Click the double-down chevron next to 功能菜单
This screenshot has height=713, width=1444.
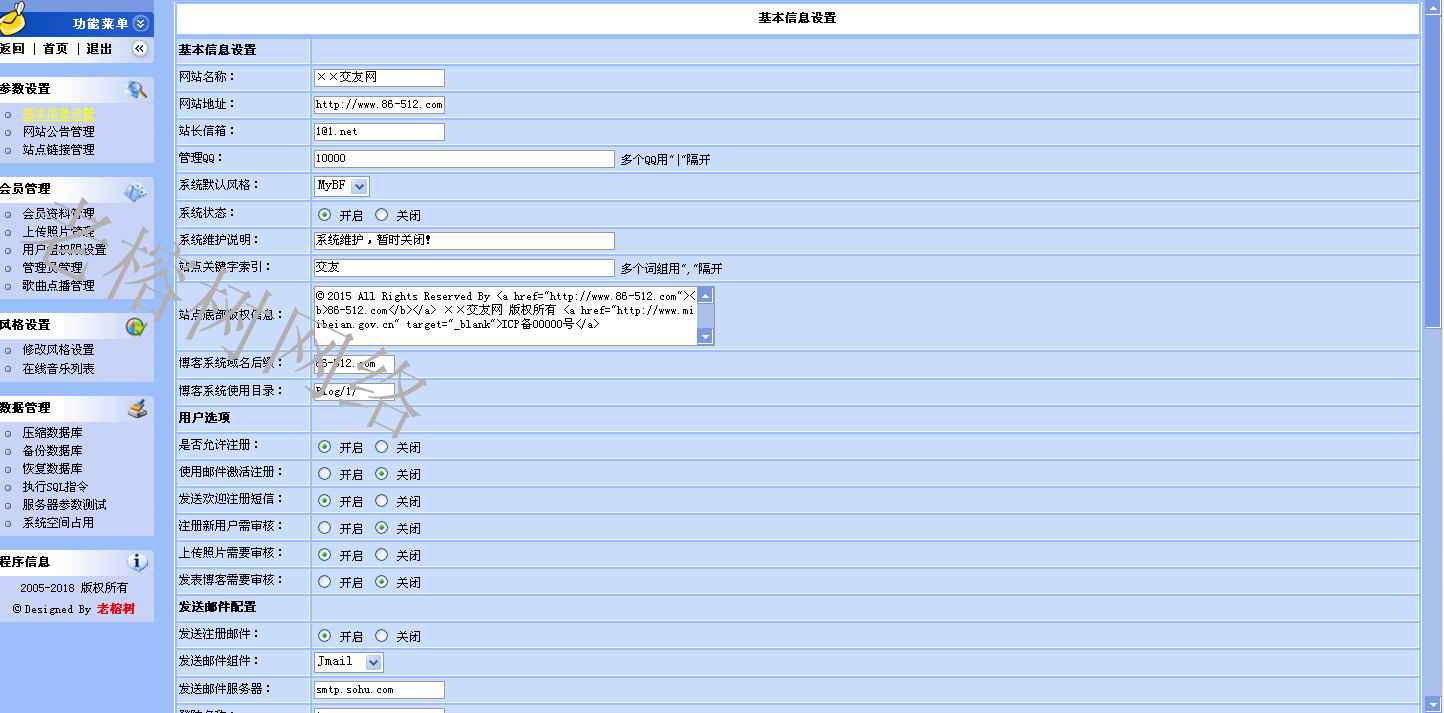point(140,23)
